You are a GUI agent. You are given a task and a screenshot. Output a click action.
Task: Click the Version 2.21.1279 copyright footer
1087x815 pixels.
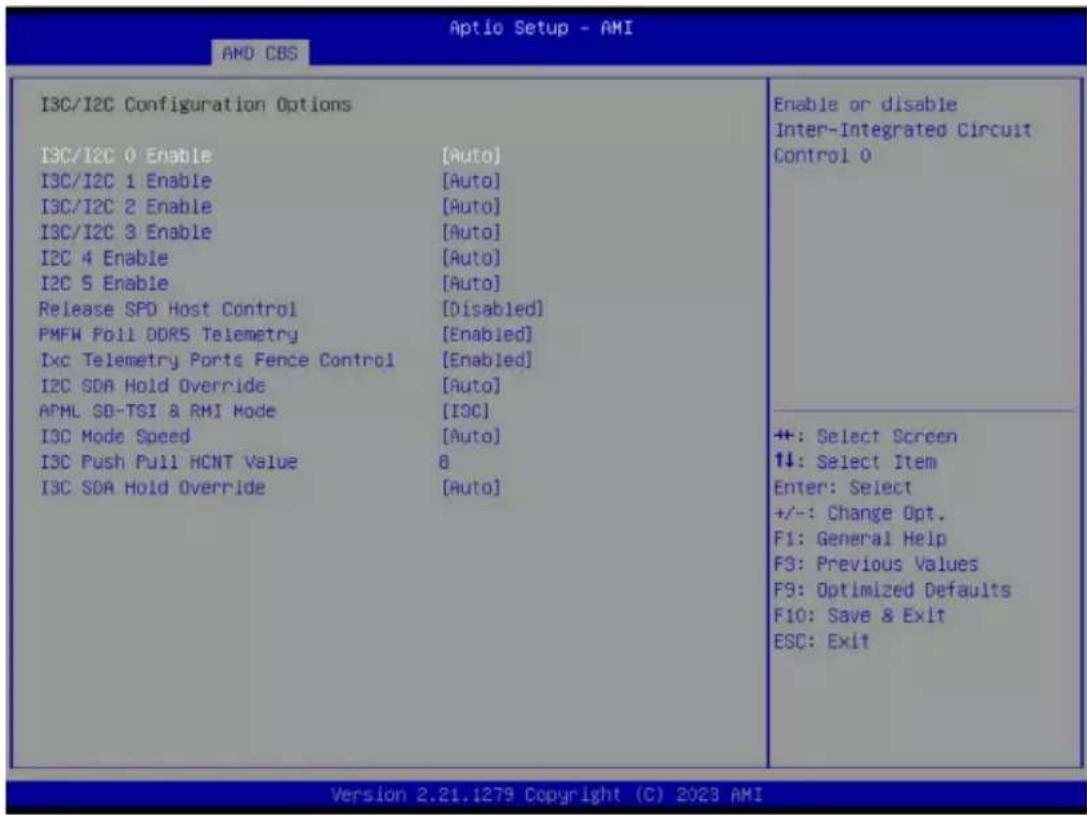coord(546,795)
